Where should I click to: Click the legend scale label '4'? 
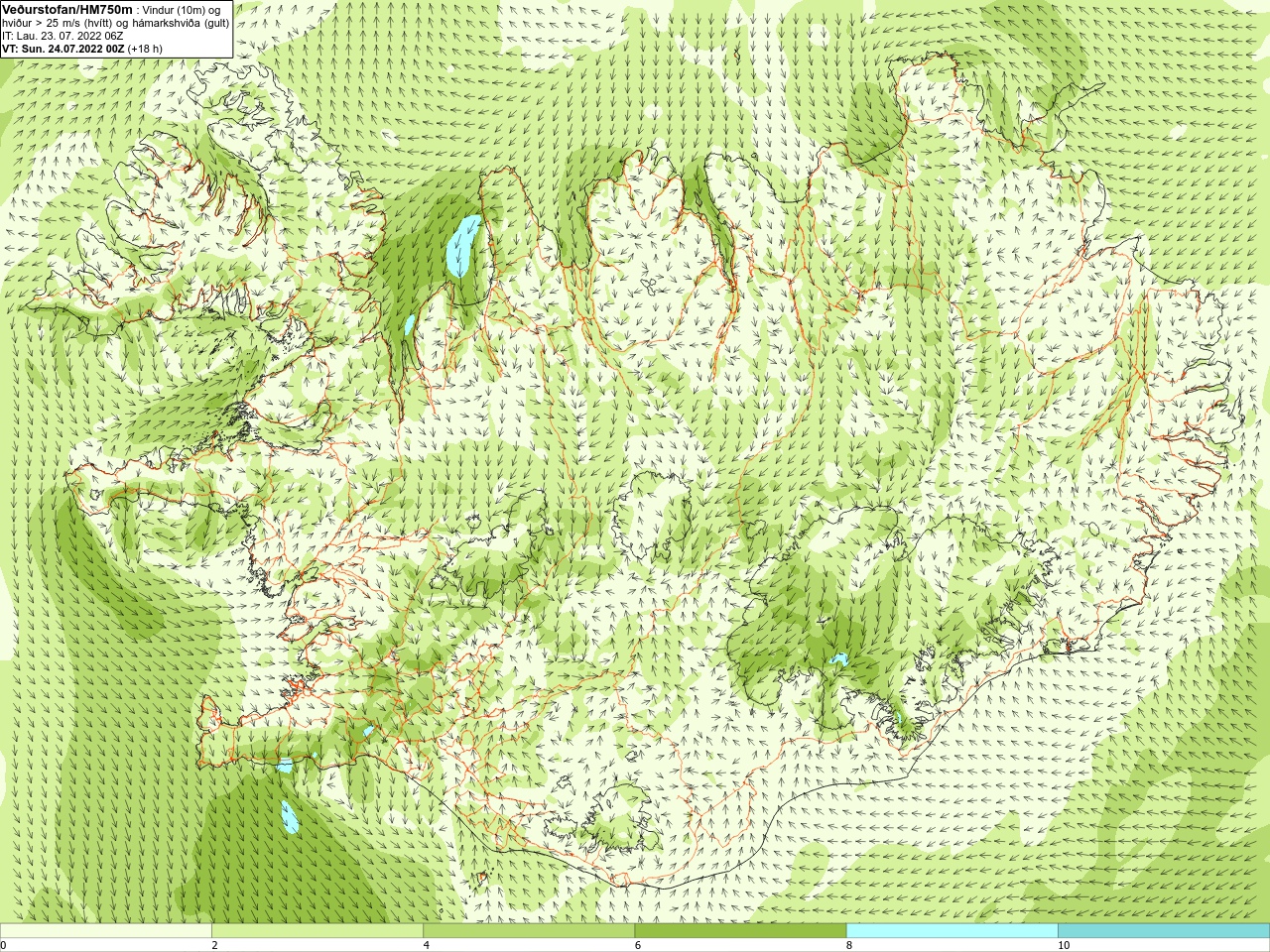426,946
